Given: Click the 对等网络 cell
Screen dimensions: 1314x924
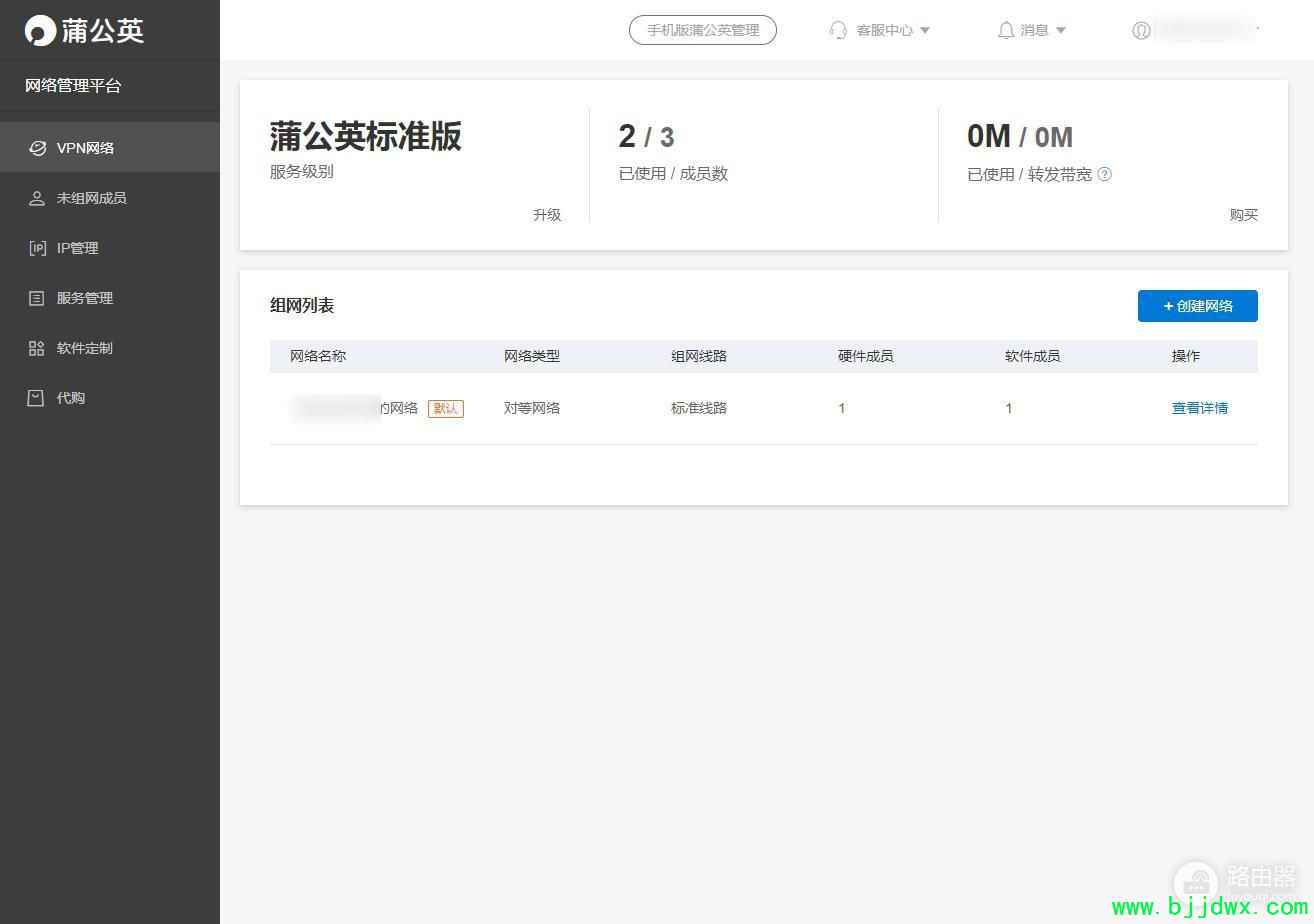Looking at the screenshot, I should 532,408.
